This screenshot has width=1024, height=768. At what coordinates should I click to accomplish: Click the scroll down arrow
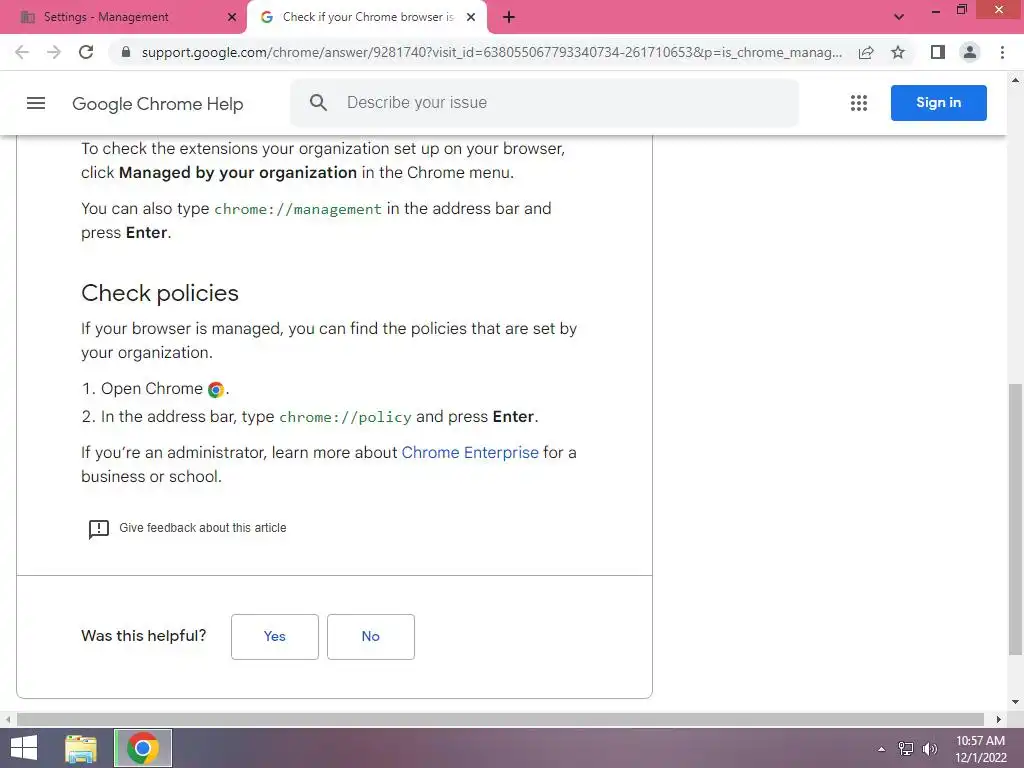coord(1015,702)
